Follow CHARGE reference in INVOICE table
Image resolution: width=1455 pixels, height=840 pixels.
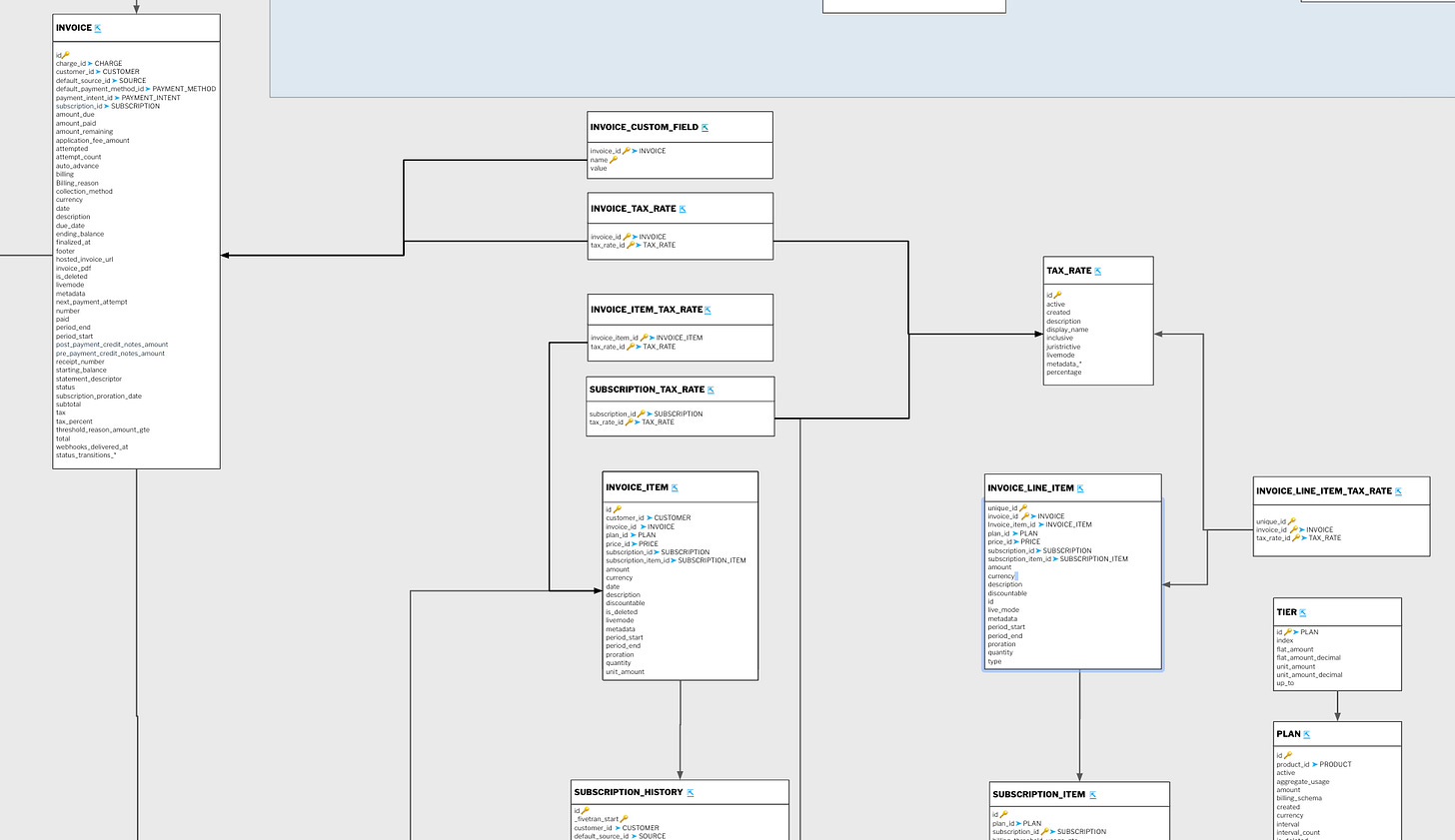[x=109, y=63]
